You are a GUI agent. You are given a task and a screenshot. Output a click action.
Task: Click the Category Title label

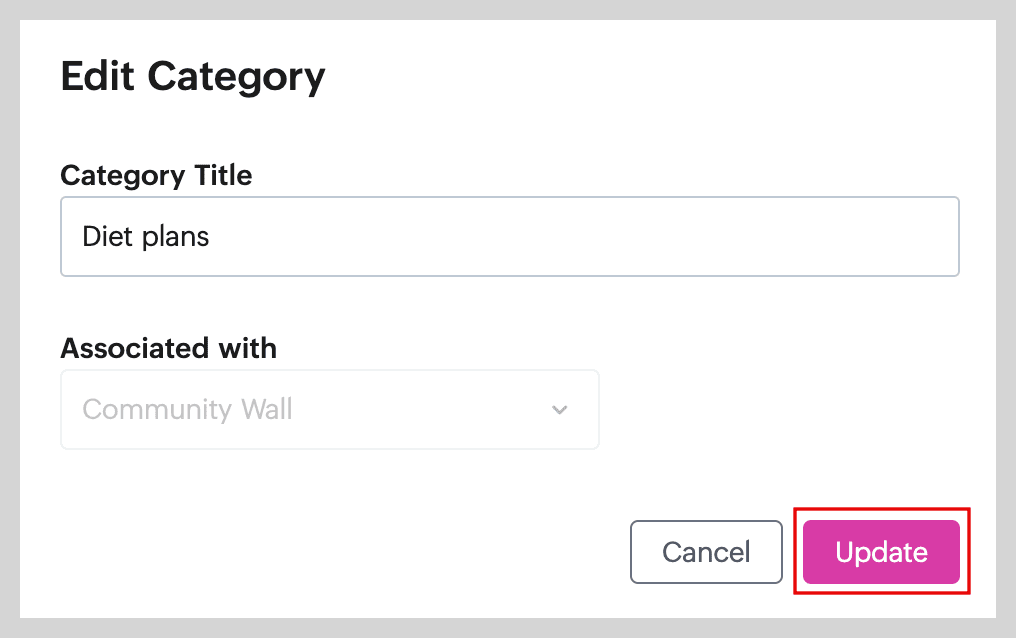coord(156,175)
